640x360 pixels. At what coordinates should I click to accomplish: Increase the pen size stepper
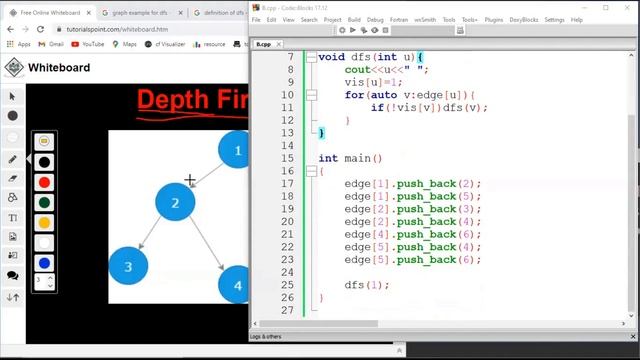click(50, 277)
